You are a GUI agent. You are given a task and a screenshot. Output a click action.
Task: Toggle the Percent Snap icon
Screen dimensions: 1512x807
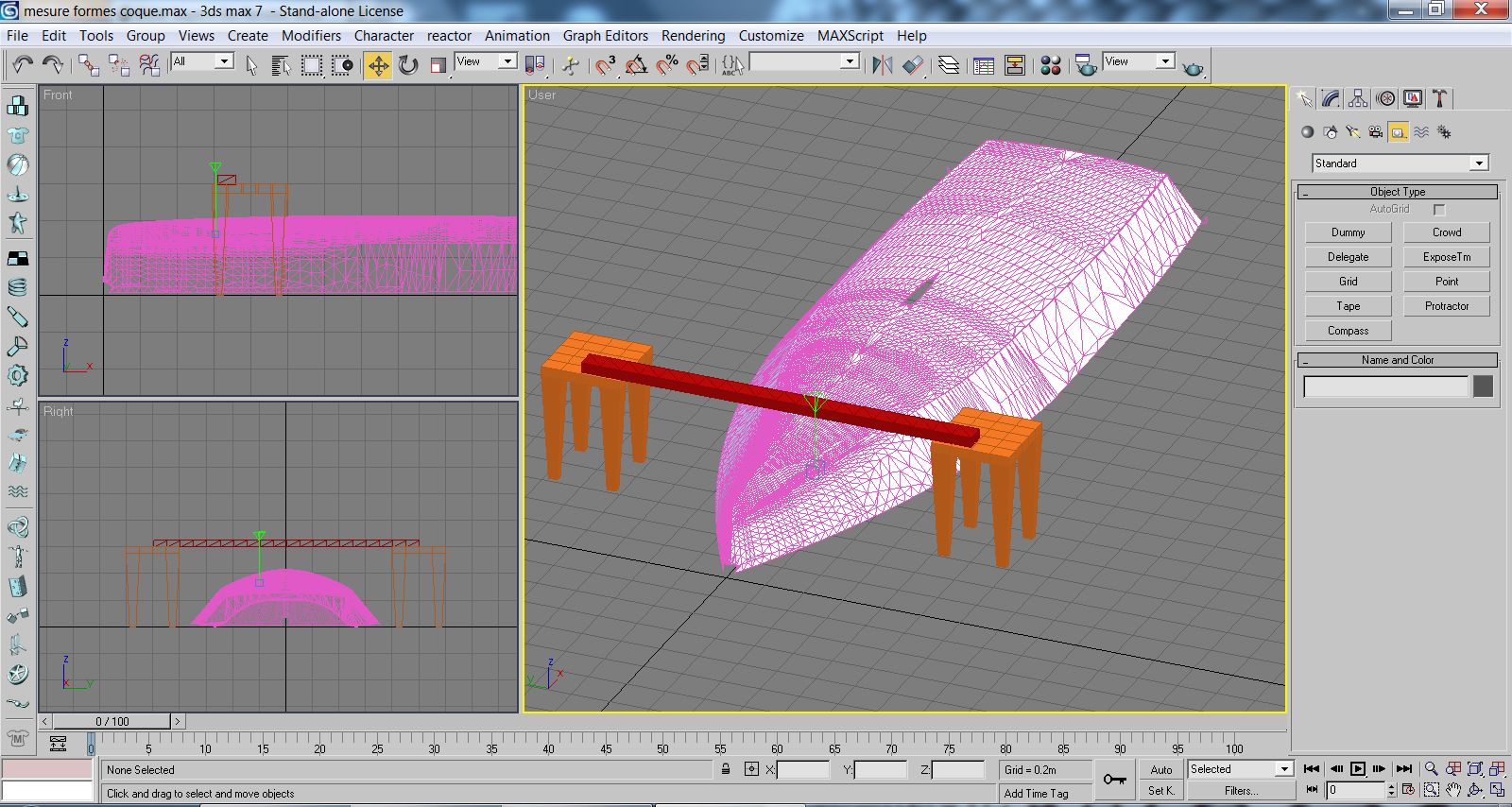[x=667, y=64]
